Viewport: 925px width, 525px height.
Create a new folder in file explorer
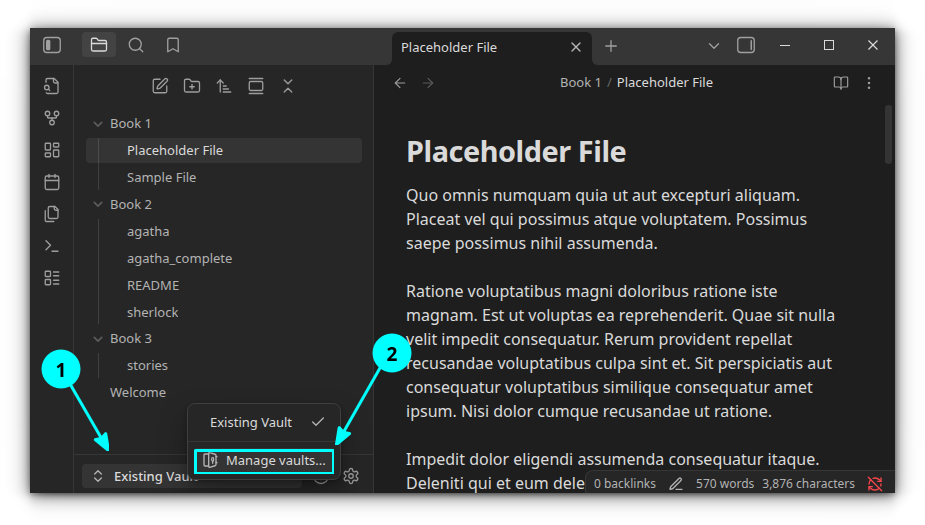coord(192,86)
